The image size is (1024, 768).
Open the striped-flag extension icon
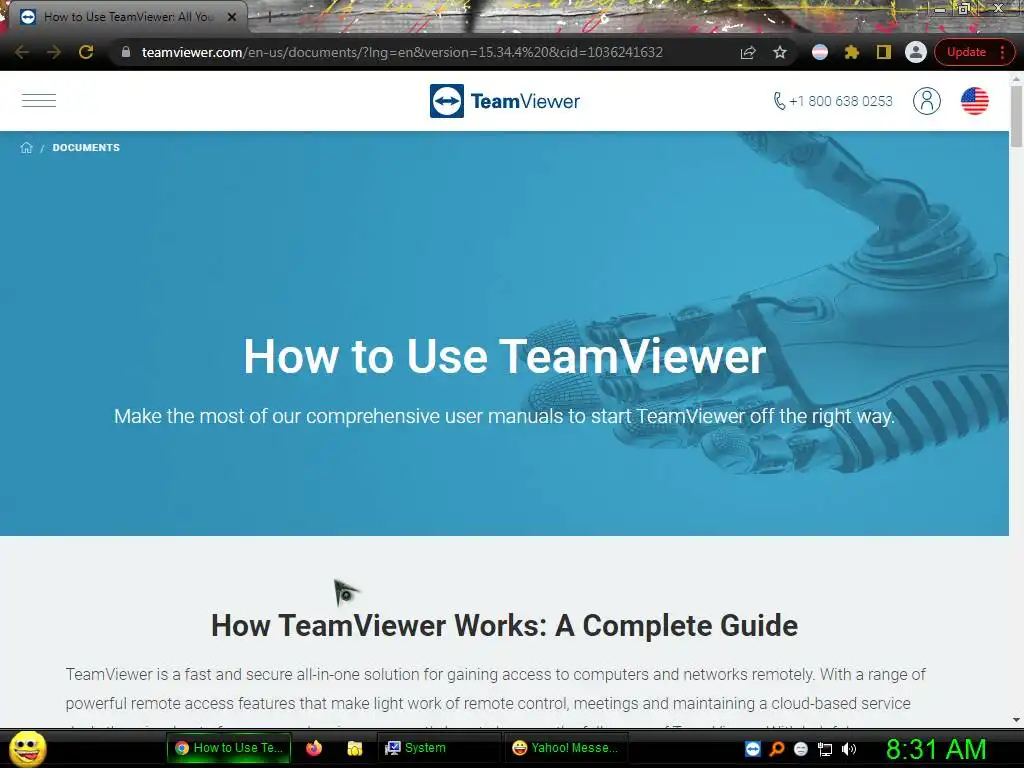point(820,52)
